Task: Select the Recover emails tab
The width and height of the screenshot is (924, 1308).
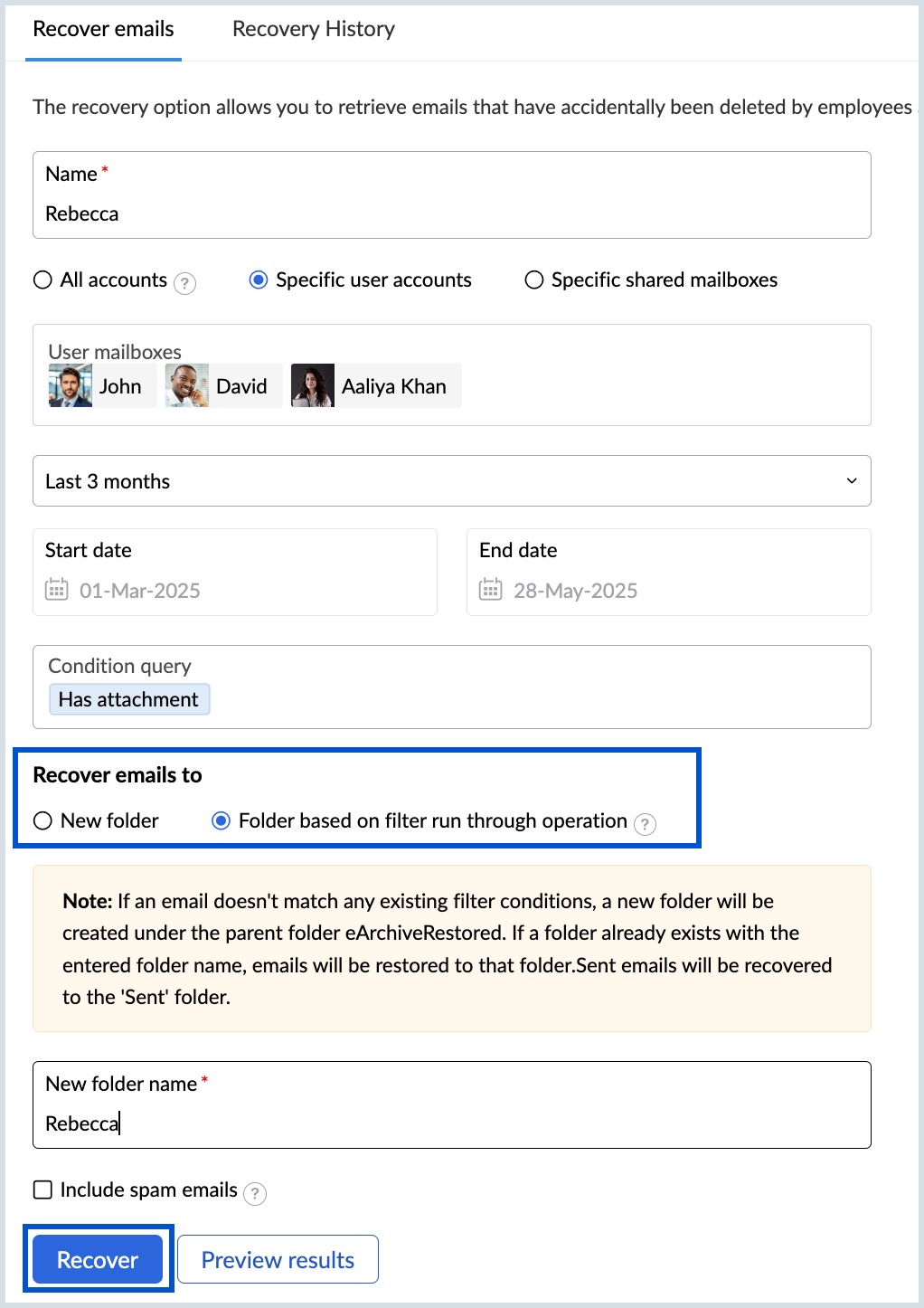Action: 102,28
